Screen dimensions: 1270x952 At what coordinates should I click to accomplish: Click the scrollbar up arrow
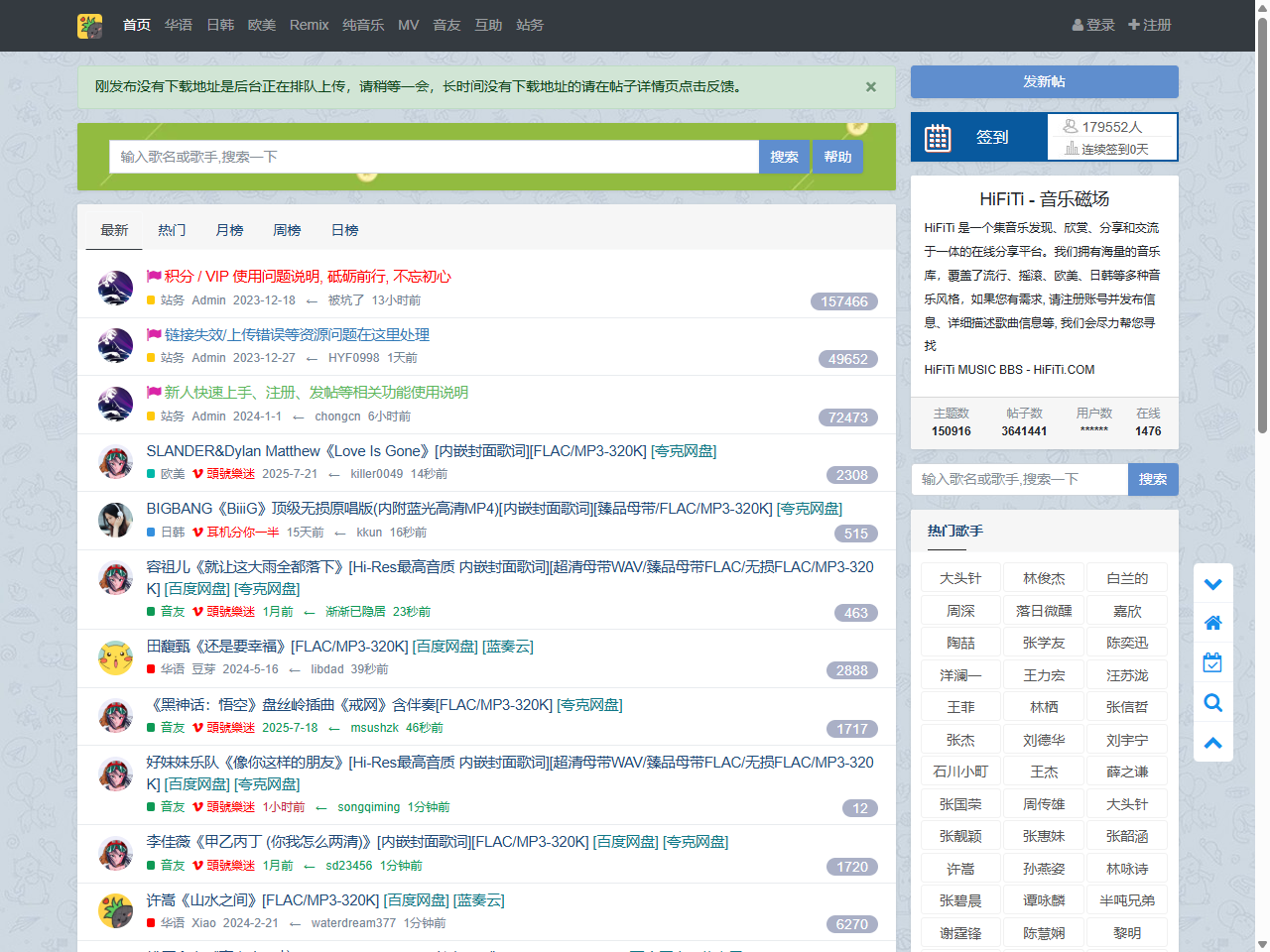1262,7
